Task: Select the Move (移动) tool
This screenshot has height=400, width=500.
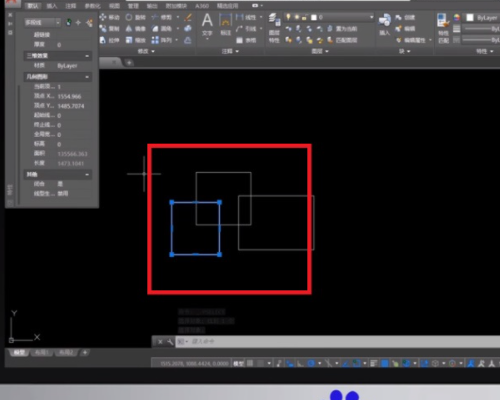Action: [109, 17]
